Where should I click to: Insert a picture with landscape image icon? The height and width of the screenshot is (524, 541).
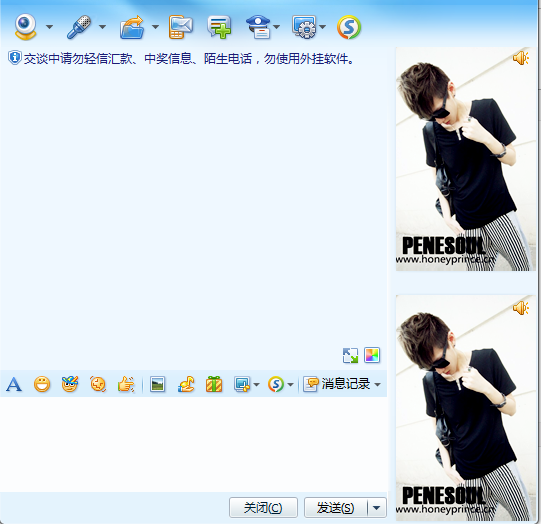pyautogui.click(x=158, y=384)
